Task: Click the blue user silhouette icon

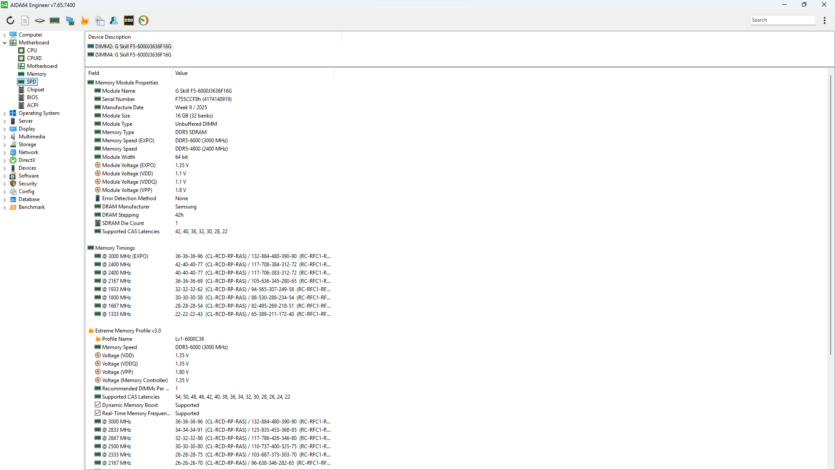Action: pos(114,21)
